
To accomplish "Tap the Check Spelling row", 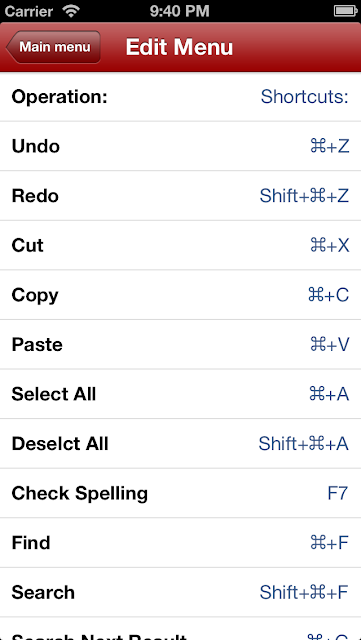I will (180, 493).
